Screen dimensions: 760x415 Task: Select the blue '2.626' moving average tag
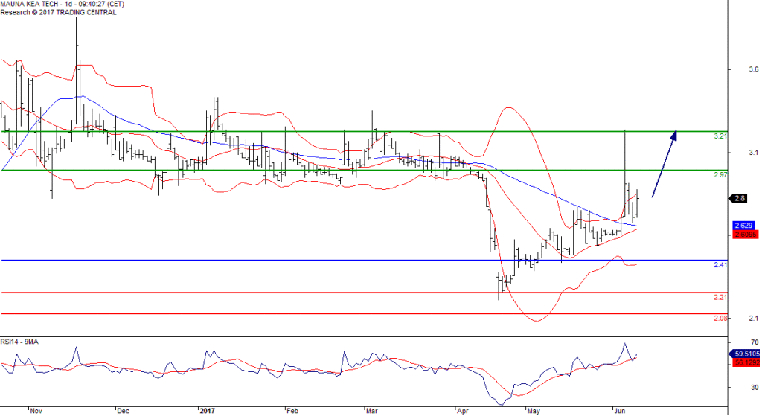[744, 226]
